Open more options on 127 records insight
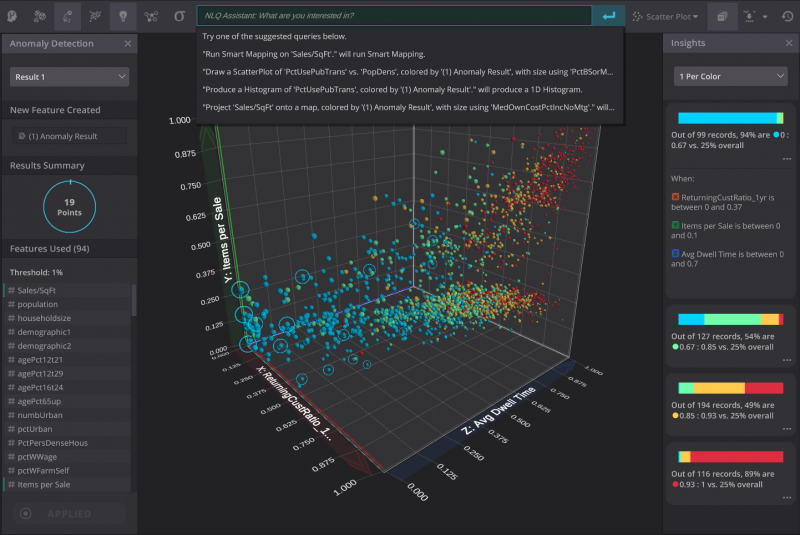Image resolution: width=800 pixels, height=535 pixels. coord(787,361)
